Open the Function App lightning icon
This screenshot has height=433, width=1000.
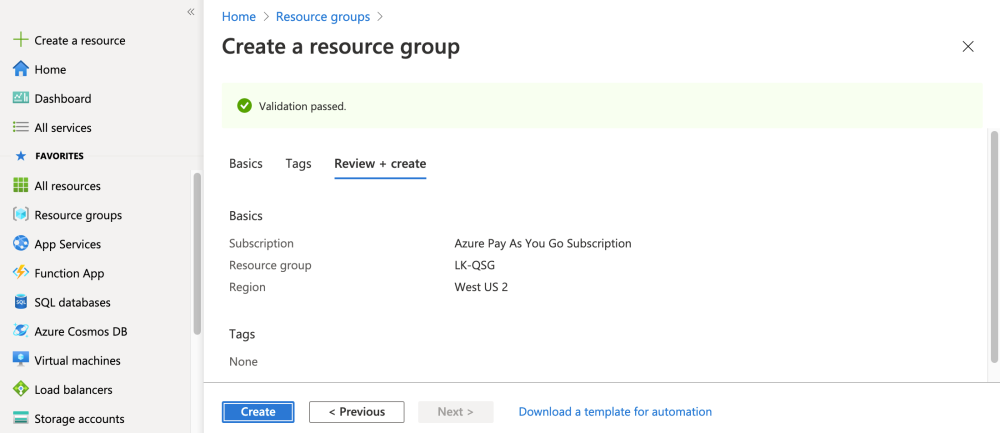[x=20, y=273]
